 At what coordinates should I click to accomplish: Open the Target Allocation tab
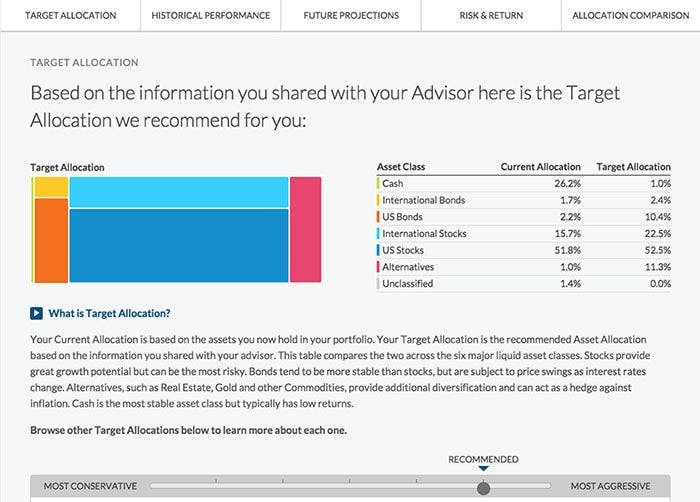(71, 15)
